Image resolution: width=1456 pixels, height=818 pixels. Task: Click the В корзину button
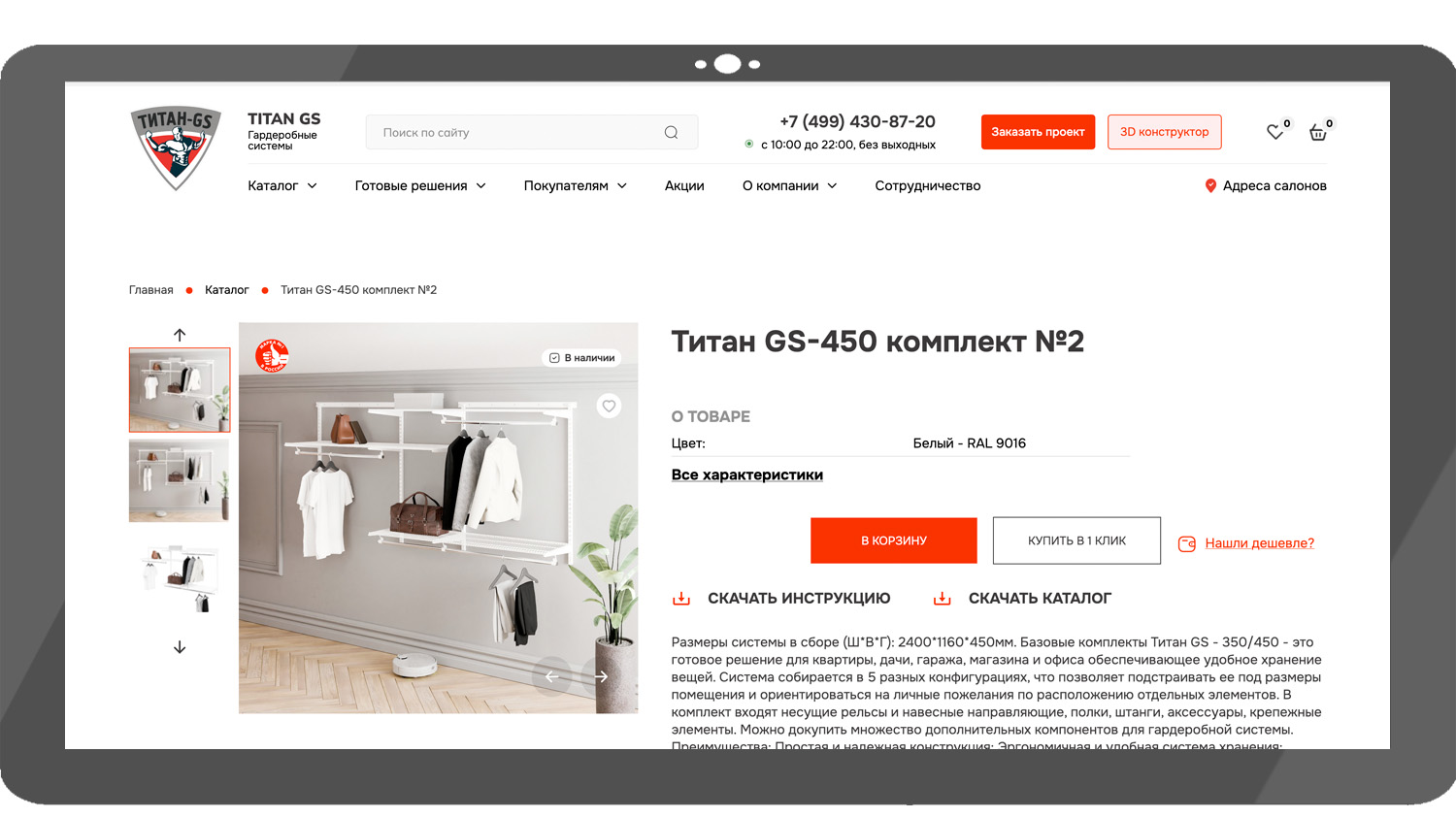pos(894,540)
